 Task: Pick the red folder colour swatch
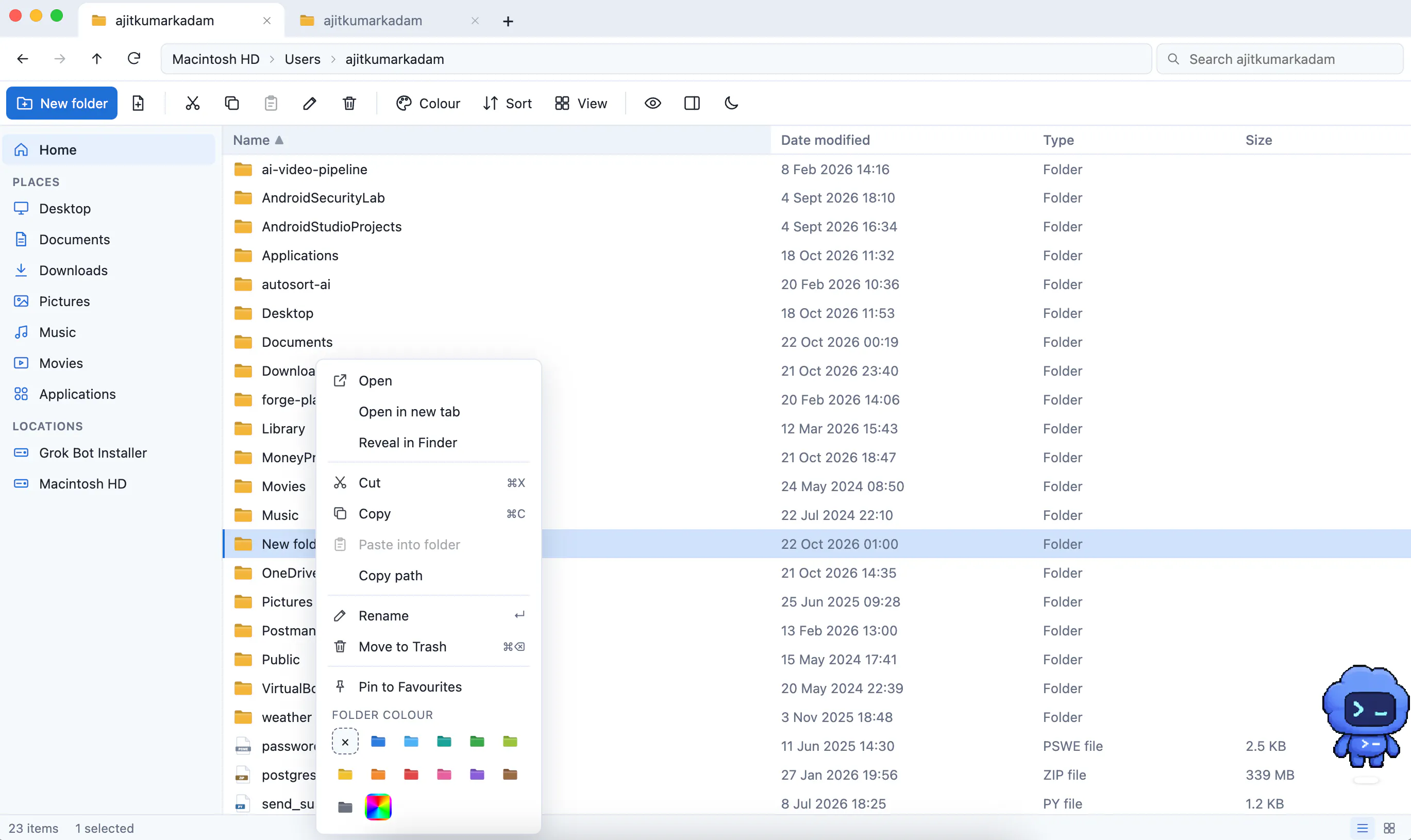click(x=411, y=775)
